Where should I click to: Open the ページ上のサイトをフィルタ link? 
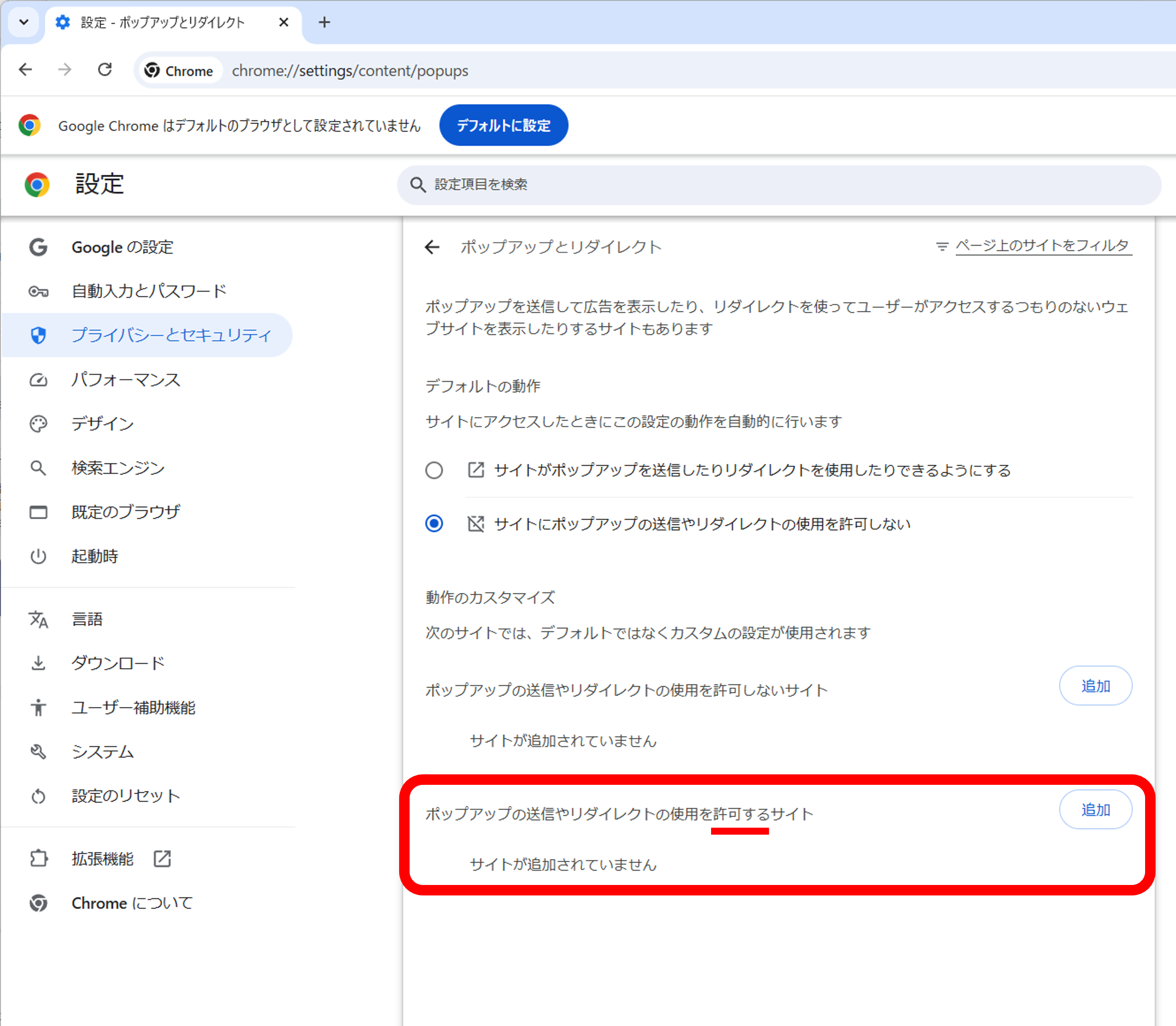coord(1043,245)
